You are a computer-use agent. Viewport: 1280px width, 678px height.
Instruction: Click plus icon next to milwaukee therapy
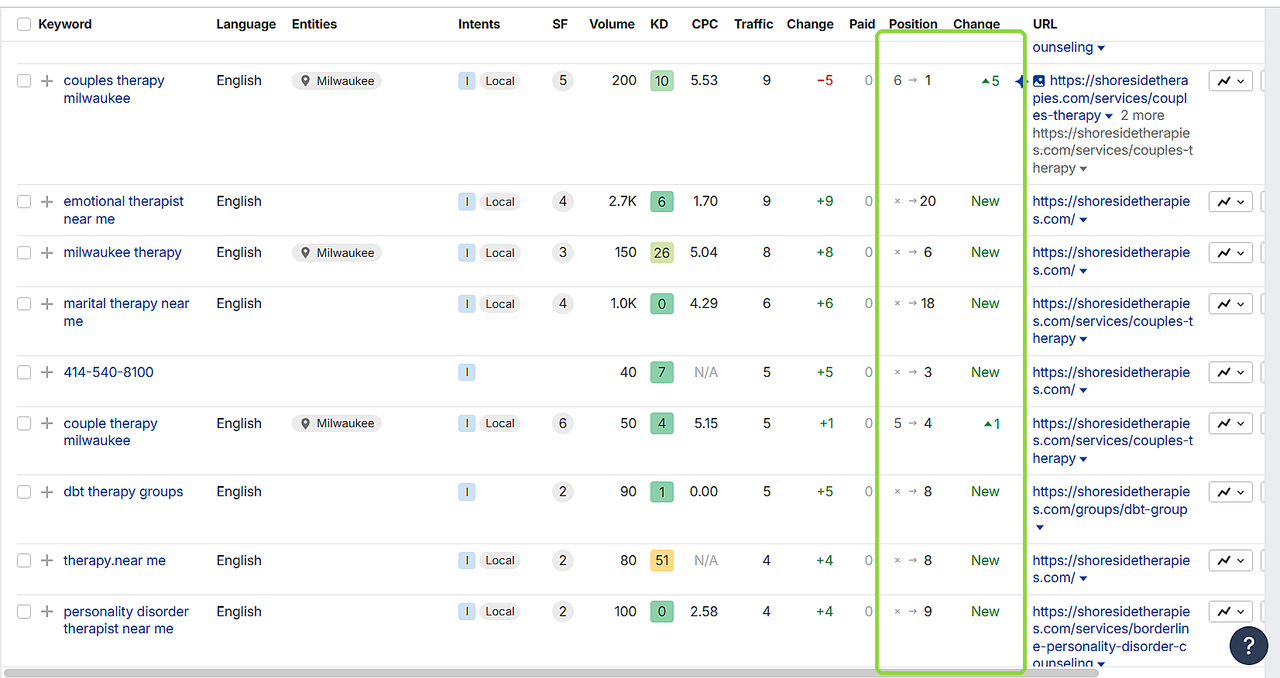pyautogui.click(x=47, y=253)
